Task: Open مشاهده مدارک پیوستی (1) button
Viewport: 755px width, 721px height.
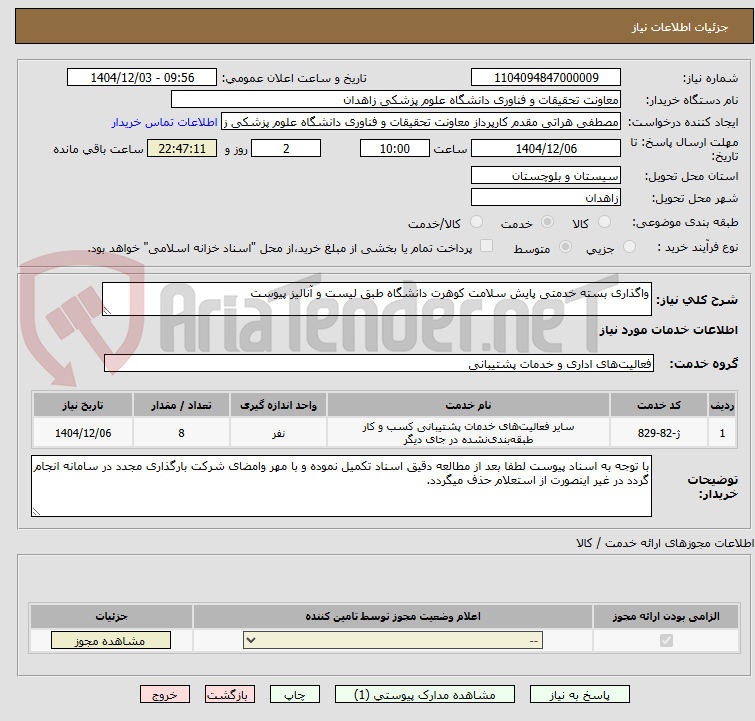Action: [425, 695]
